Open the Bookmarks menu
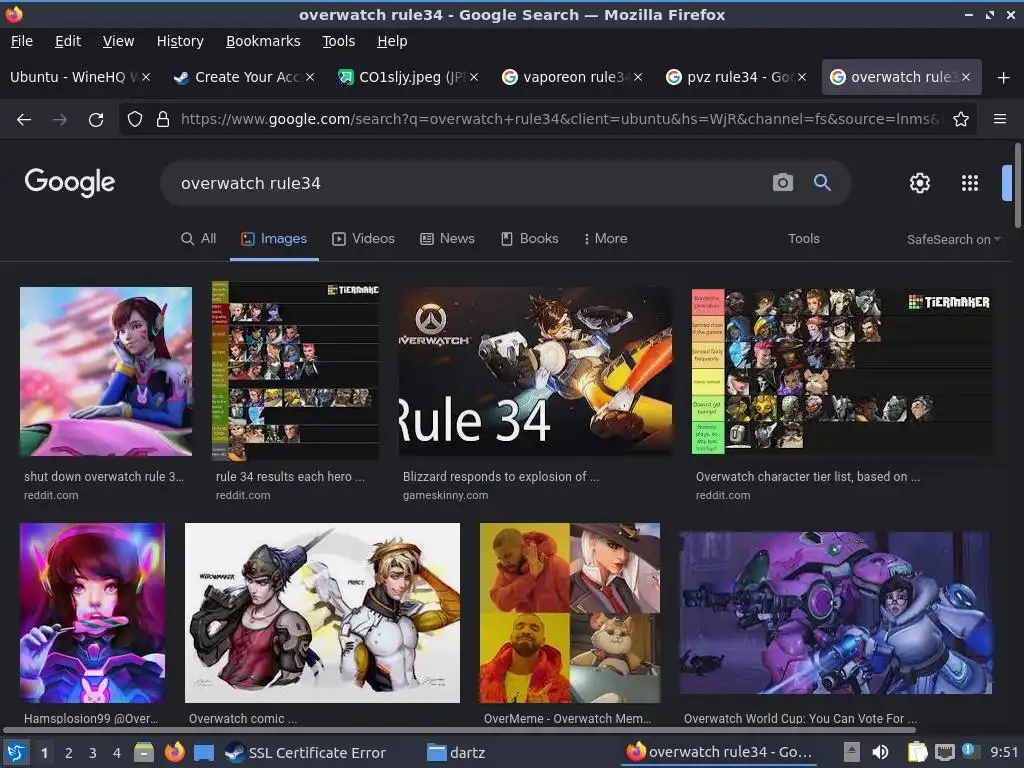1024x768 pixels. click(x=263, y=41)
